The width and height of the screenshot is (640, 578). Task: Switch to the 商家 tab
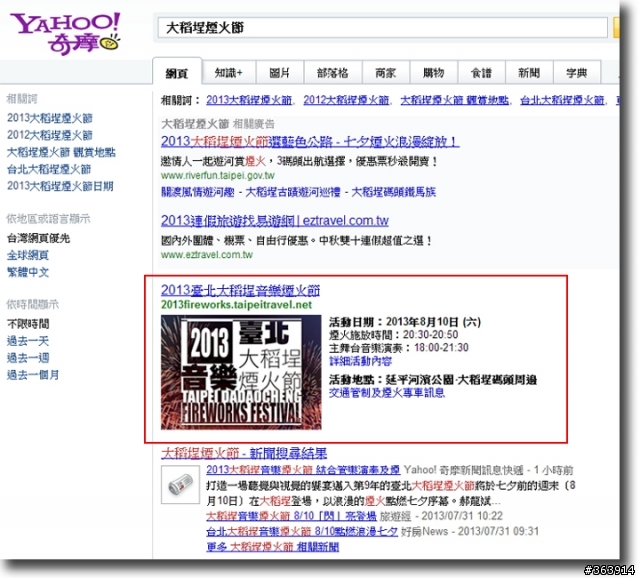click(x=386, y=73)
